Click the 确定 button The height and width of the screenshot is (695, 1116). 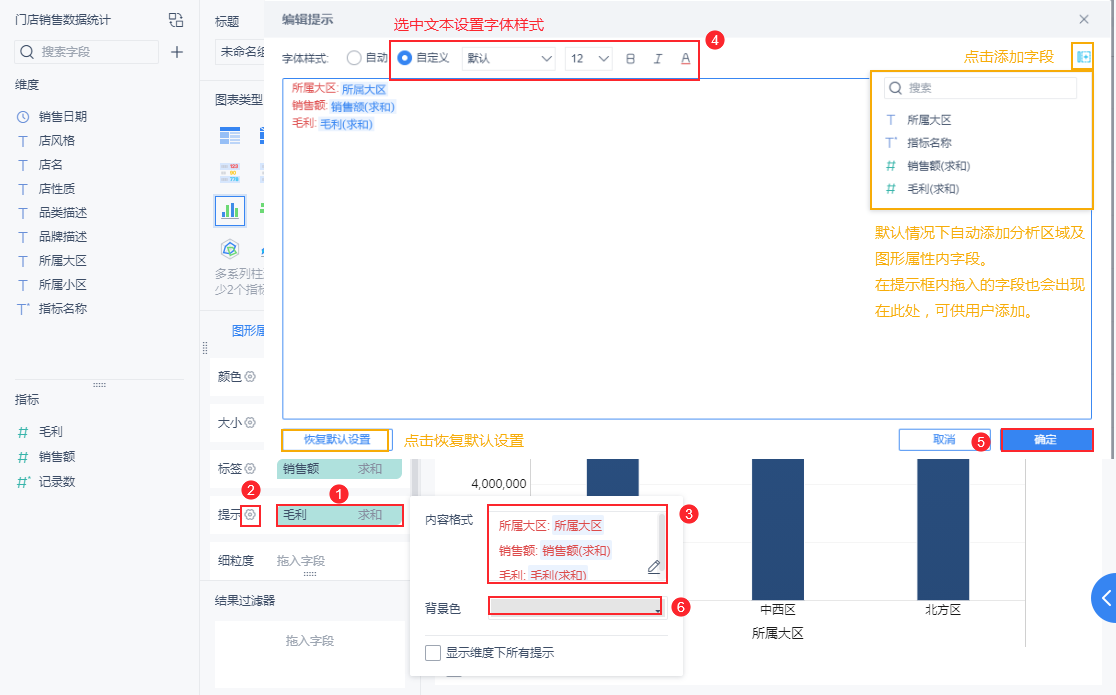tap(1046, 439)
